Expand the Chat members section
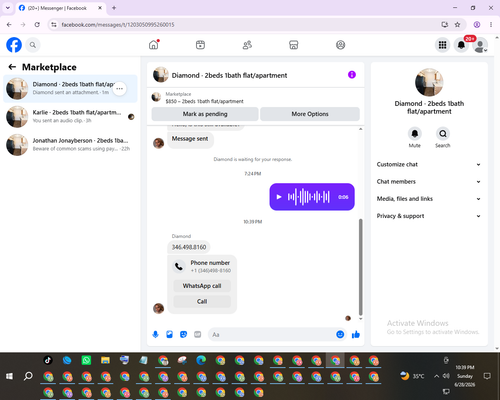 click(429, 182)
